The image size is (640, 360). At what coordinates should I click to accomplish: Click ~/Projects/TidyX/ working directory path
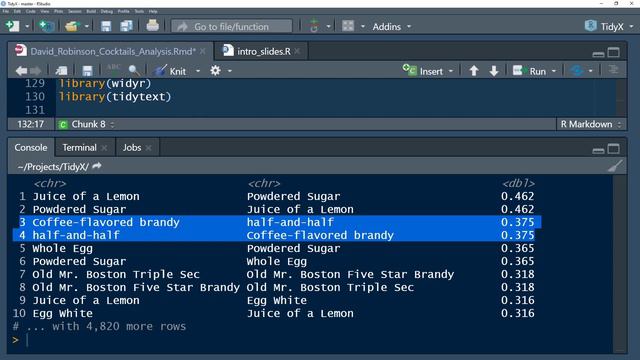pos(53,167)
